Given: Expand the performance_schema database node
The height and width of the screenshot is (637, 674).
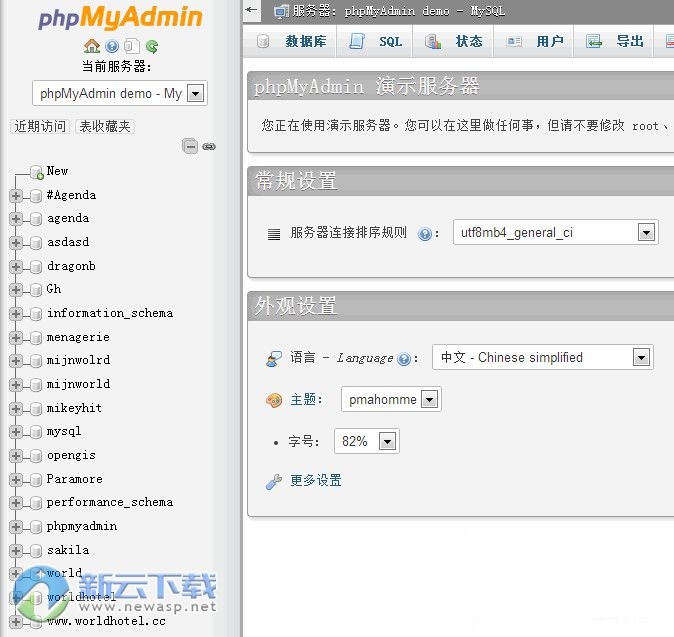Looking at the screenshot, I should point(15,502).
